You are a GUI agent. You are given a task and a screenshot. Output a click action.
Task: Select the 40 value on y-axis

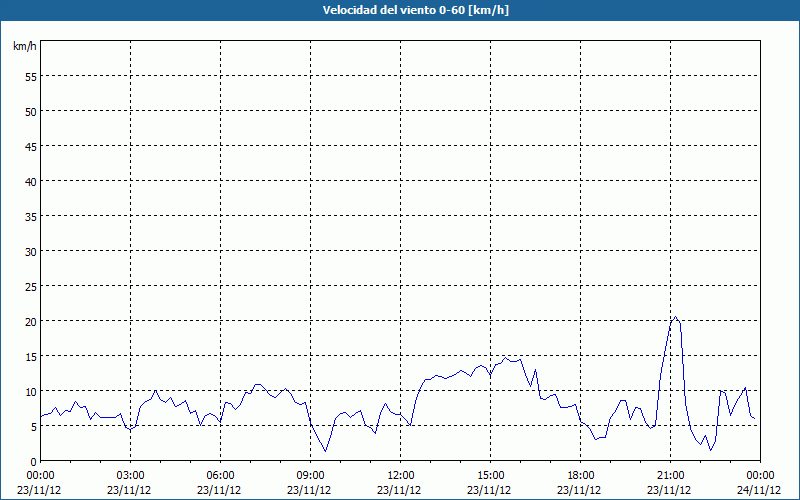(31, 181)
